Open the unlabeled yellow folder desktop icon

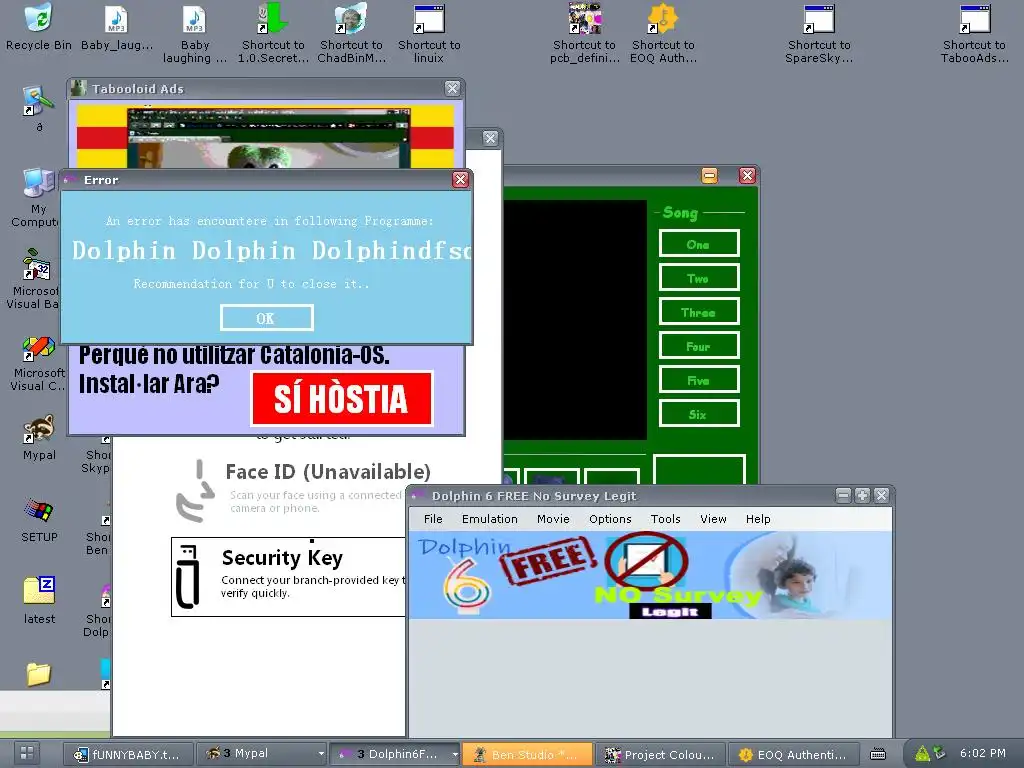(39, 674)
